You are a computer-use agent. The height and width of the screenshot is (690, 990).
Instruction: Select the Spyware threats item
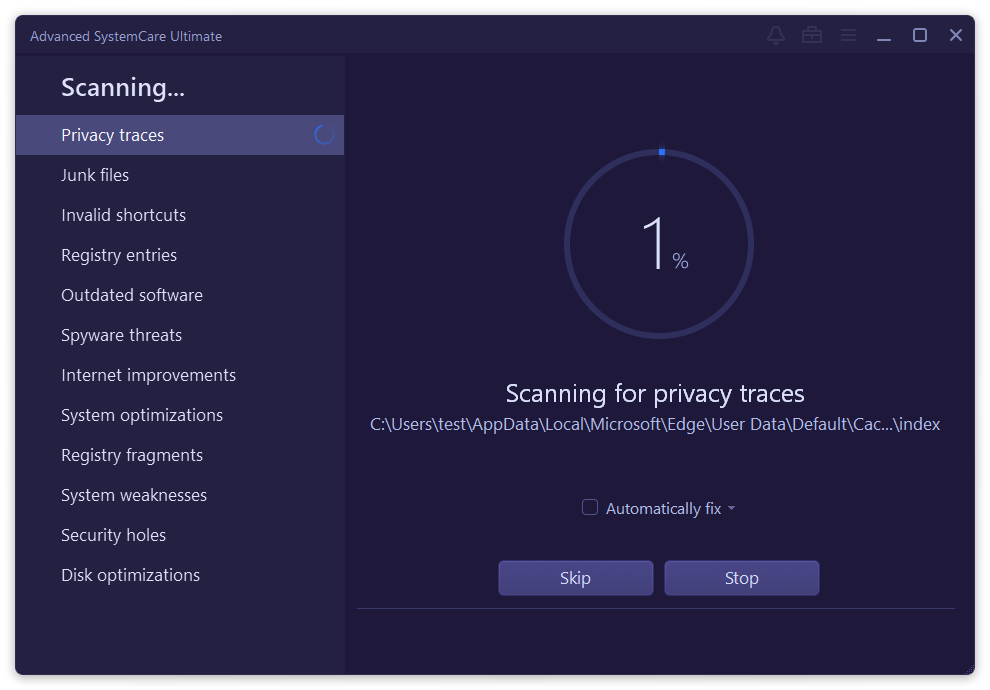(x=121, y=335)
